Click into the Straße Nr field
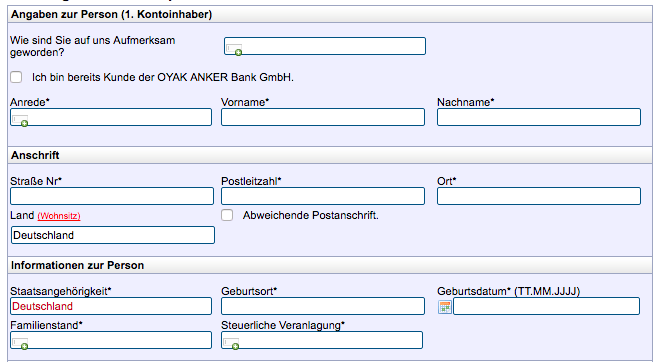 [112, 196]
